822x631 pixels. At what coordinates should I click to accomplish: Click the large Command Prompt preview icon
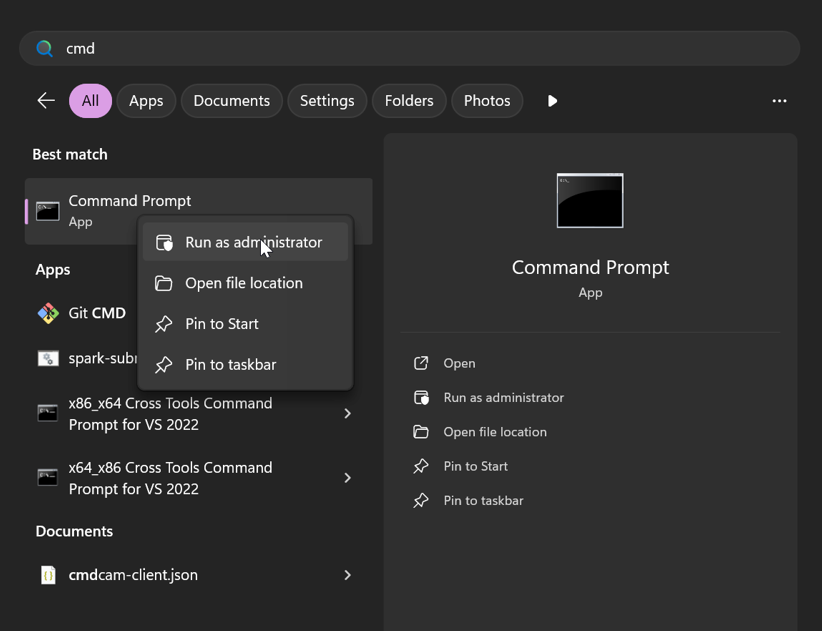590,201
